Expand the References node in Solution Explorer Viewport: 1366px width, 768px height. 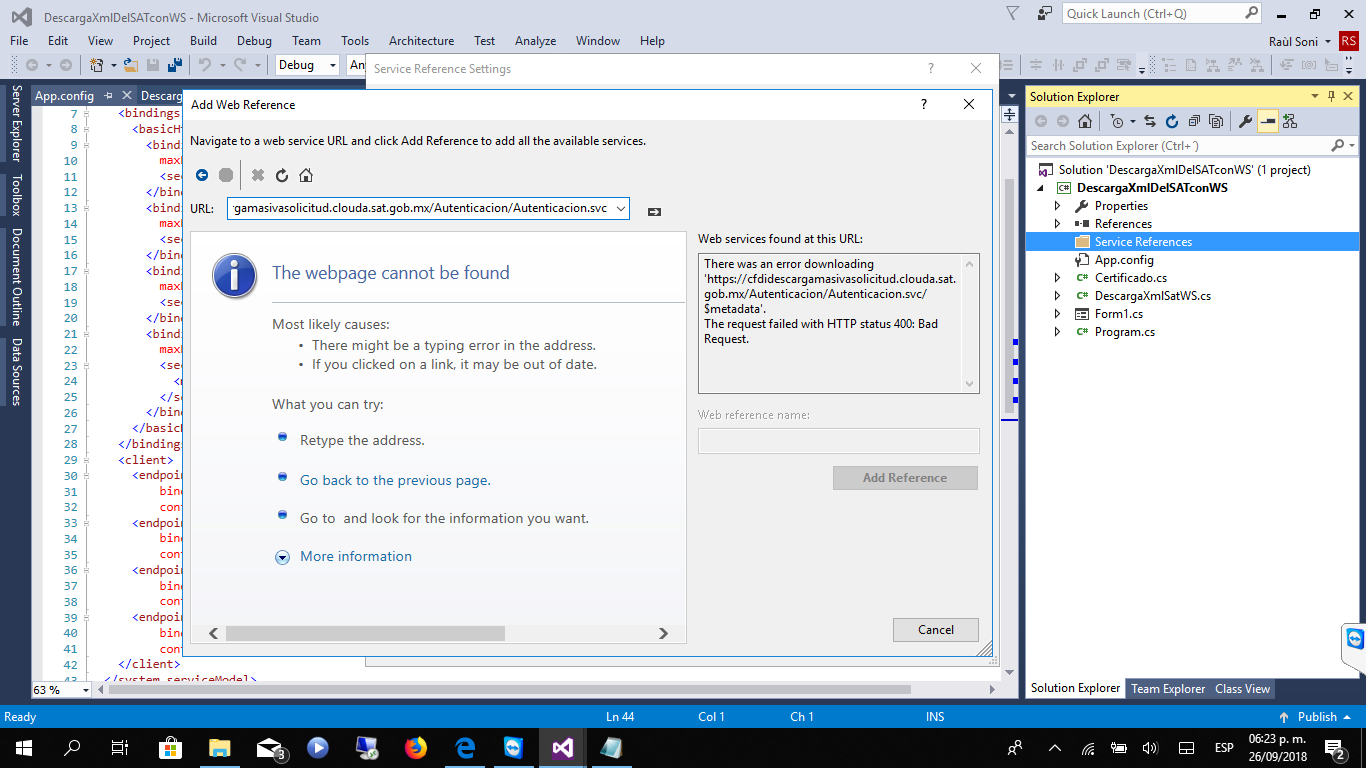[1058, 224]
